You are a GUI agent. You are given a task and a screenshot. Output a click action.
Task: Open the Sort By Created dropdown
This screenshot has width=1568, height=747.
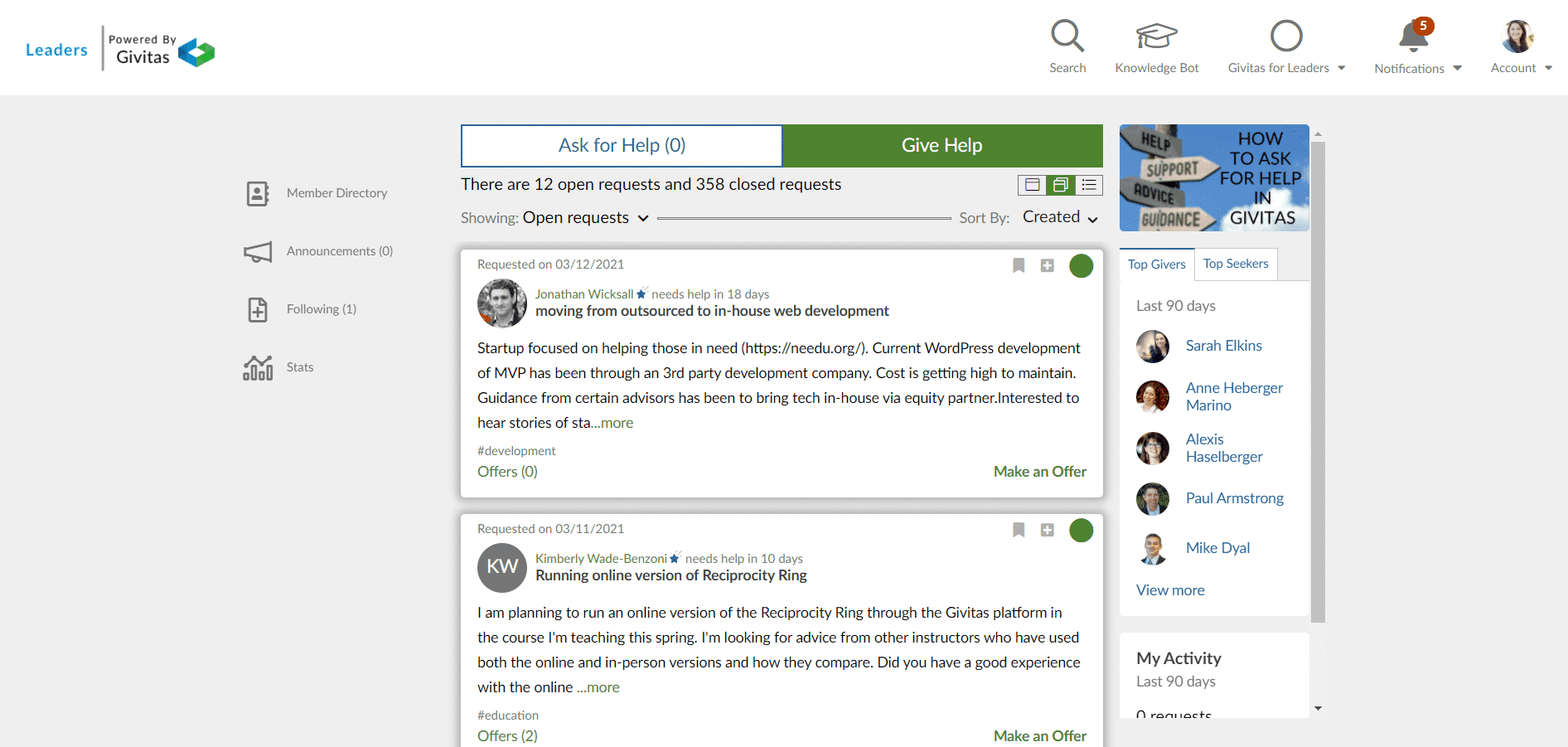(x=1060, y=217)
